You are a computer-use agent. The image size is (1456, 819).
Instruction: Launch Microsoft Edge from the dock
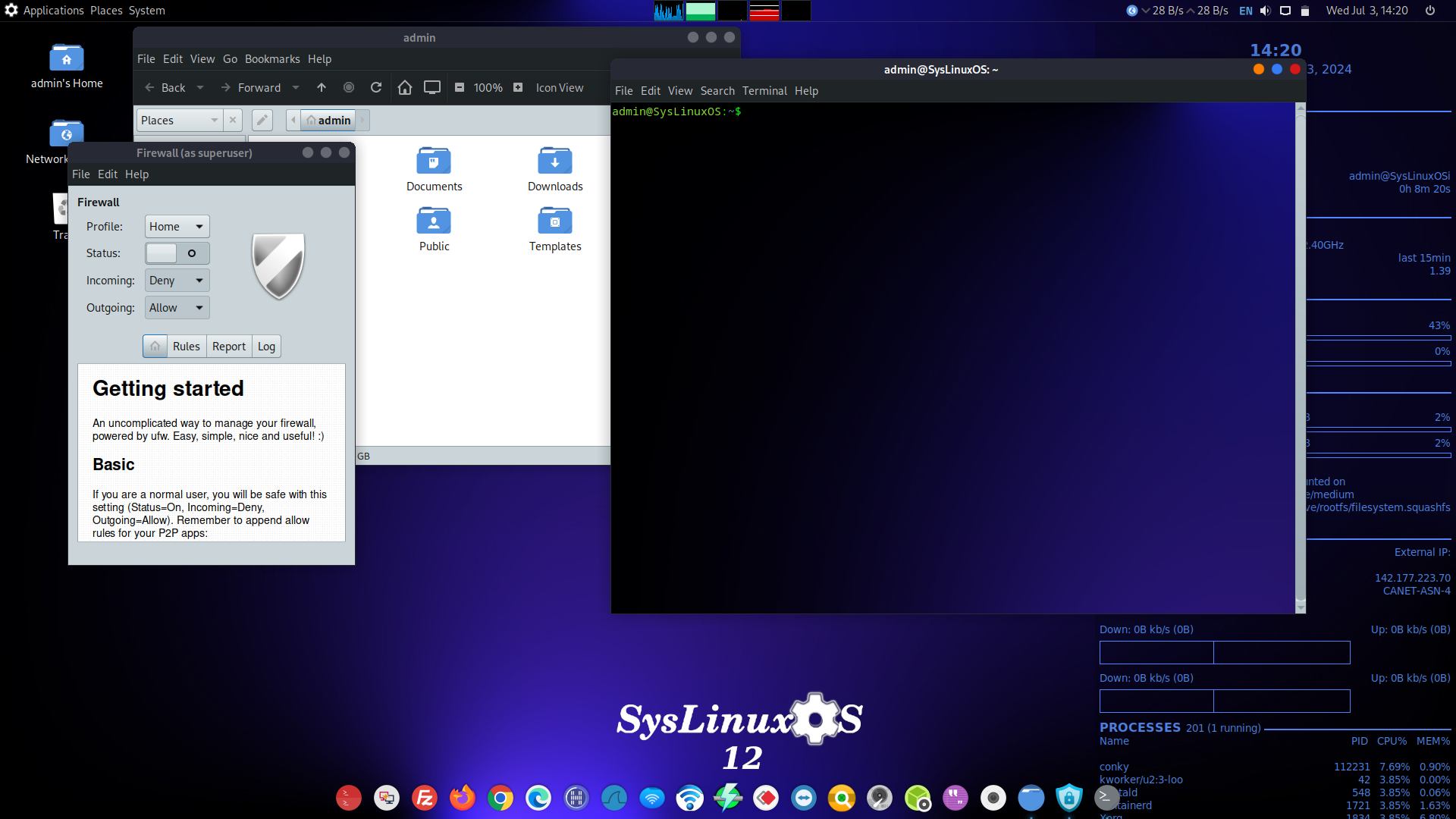point(538,798)
